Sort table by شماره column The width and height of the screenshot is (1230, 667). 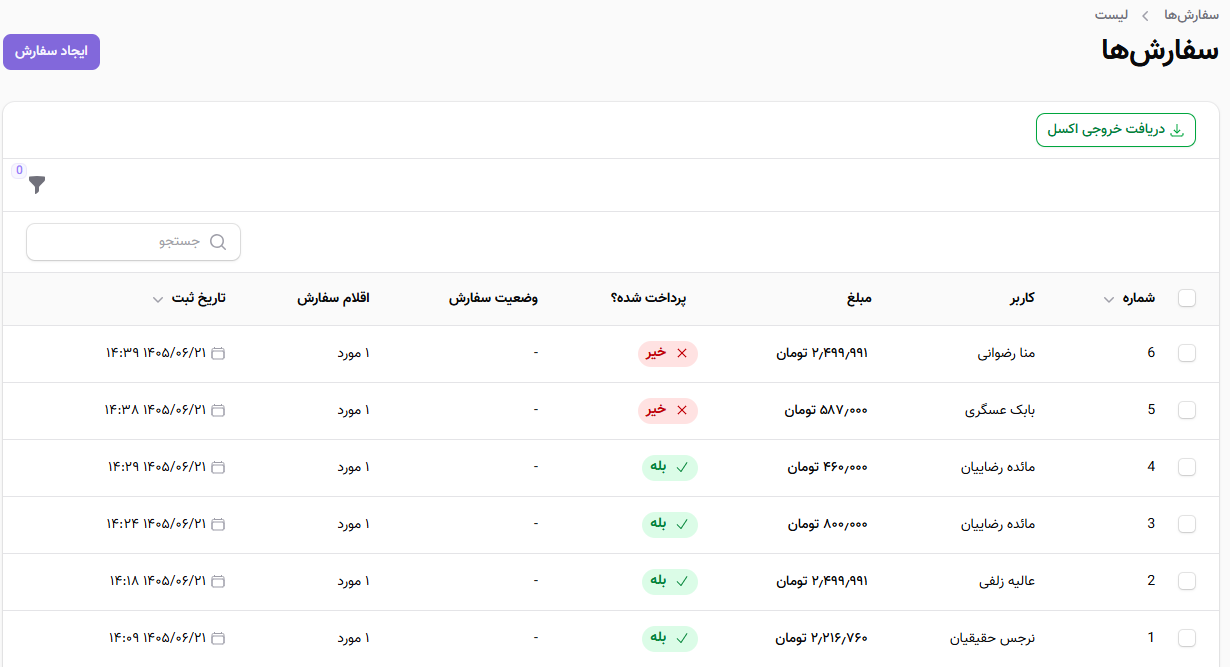click(1129, 298)
